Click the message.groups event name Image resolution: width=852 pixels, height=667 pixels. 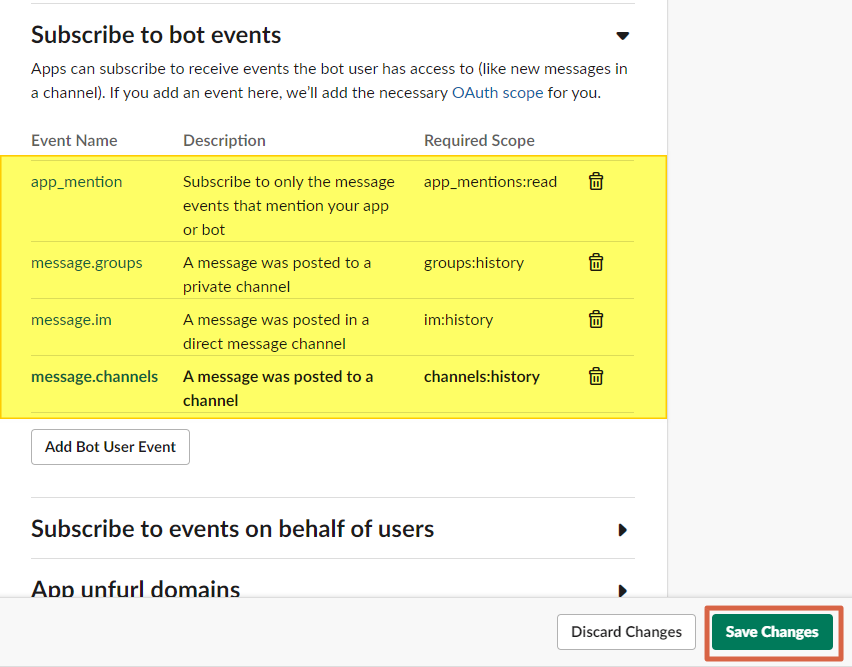coord(86,263)
